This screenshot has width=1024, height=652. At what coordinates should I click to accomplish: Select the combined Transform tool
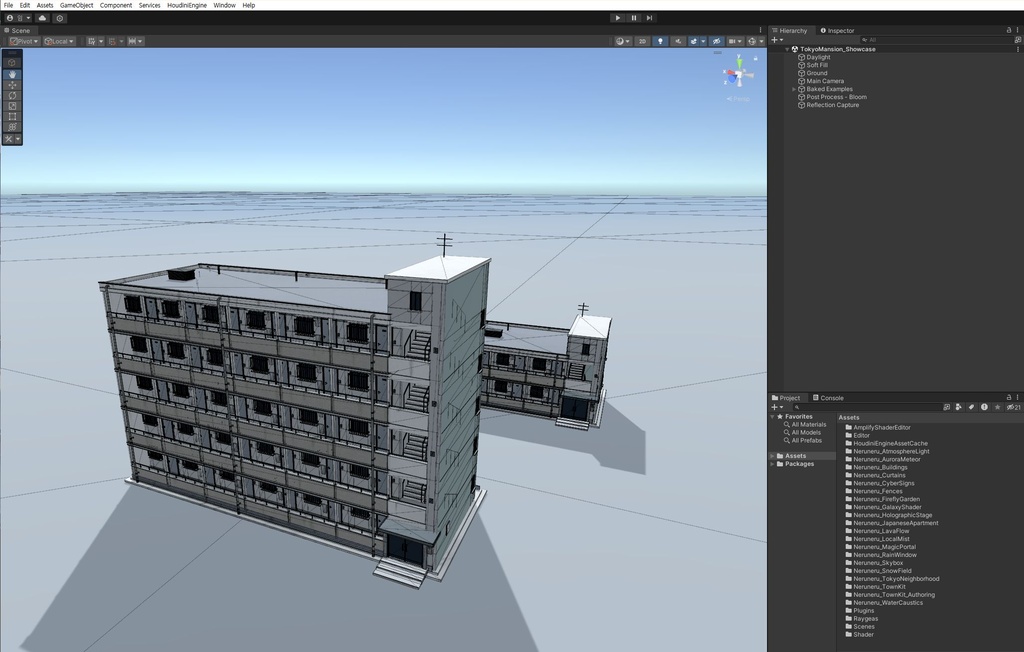click(12, 127)
